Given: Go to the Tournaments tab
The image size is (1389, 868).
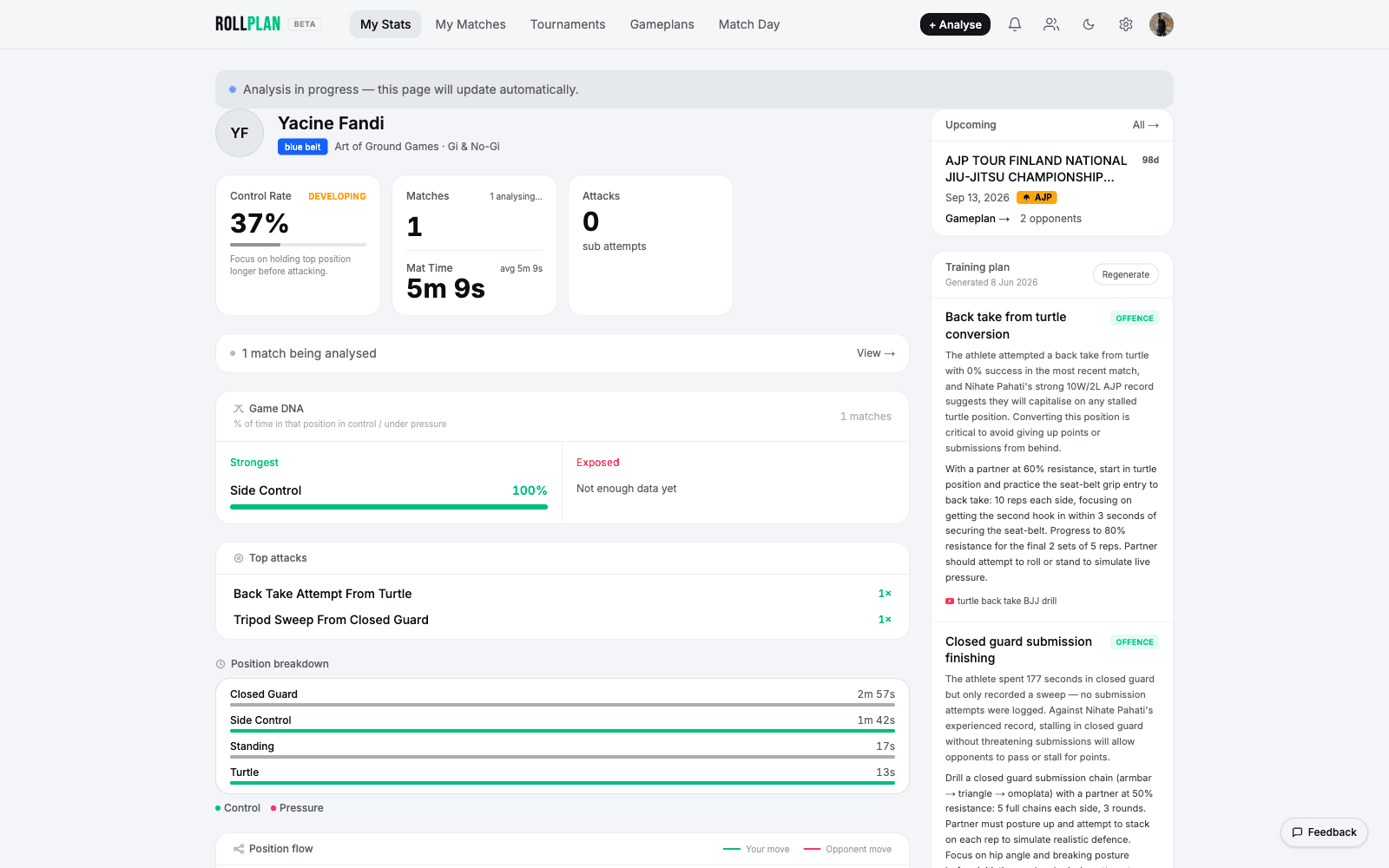Looking at the screenshot, I should [568, 24].
